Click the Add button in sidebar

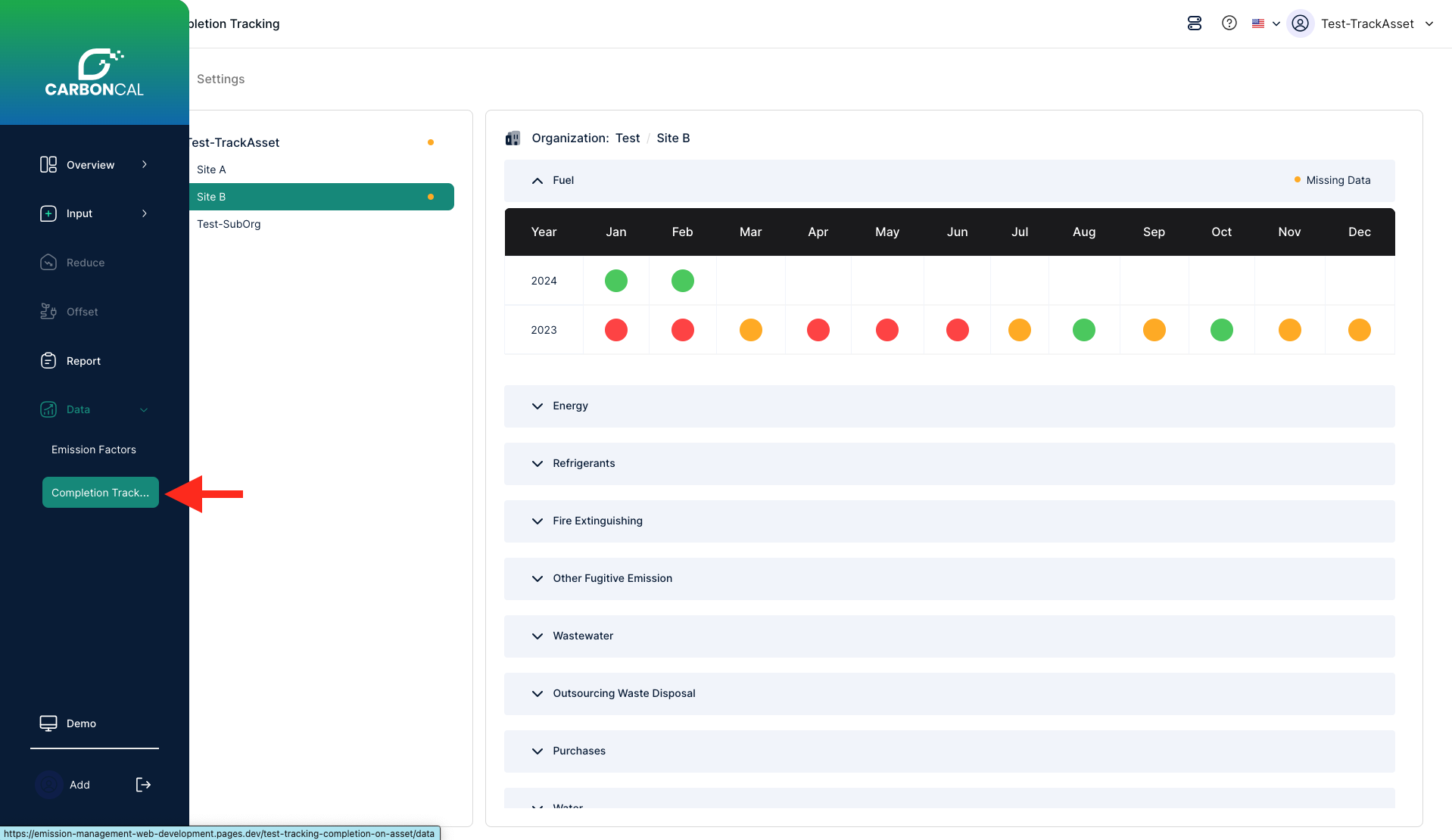tap(79, 785)
